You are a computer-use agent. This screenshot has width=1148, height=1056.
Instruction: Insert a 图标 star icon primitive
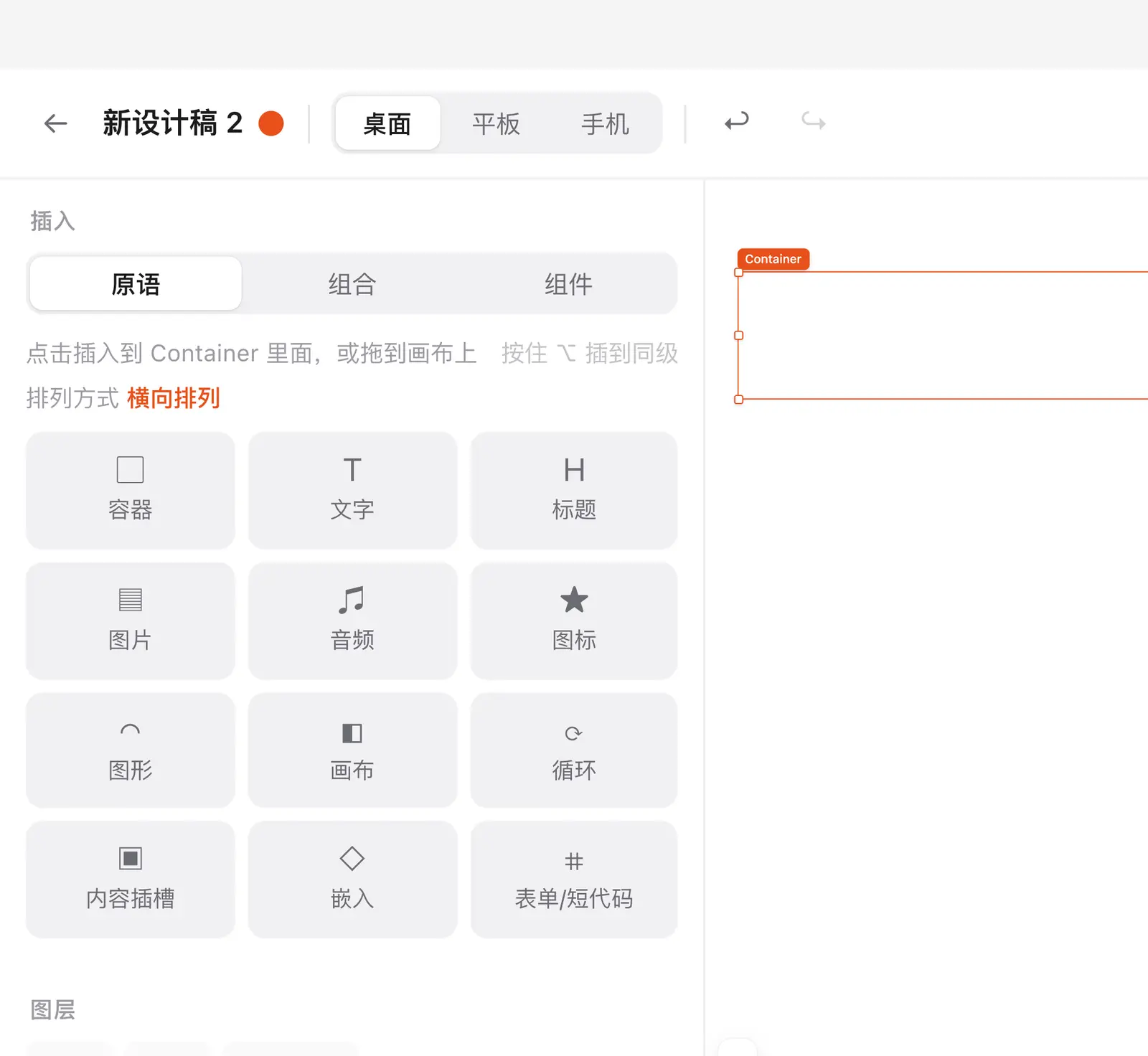coord(574,621)
